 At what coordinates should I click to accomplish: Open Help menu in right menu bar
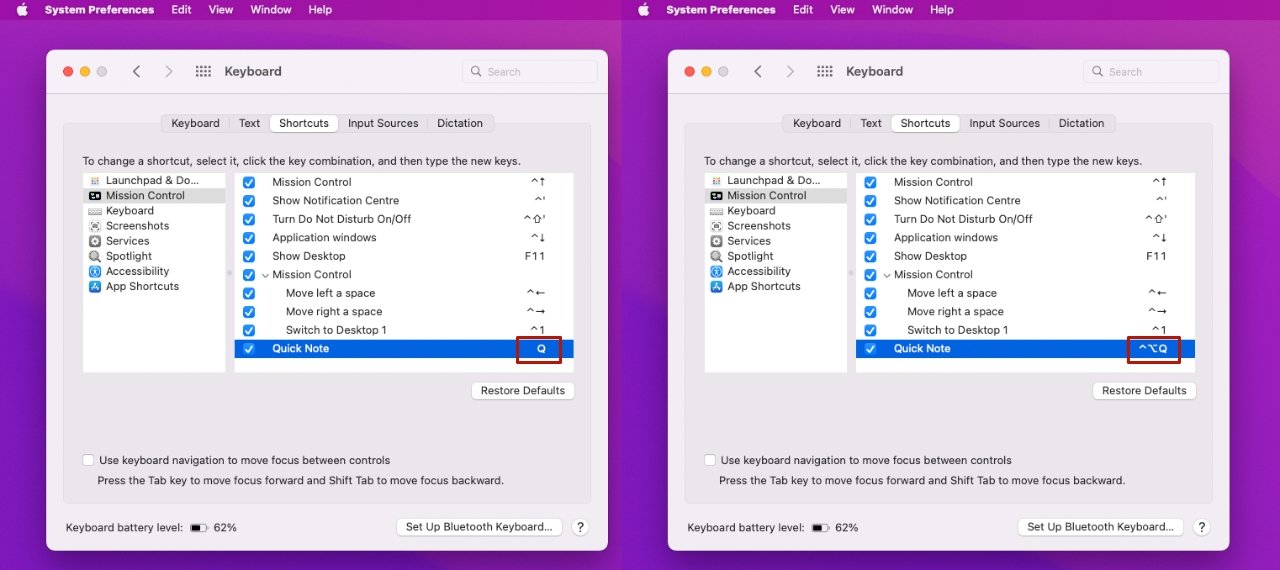[x=942, y=9]
